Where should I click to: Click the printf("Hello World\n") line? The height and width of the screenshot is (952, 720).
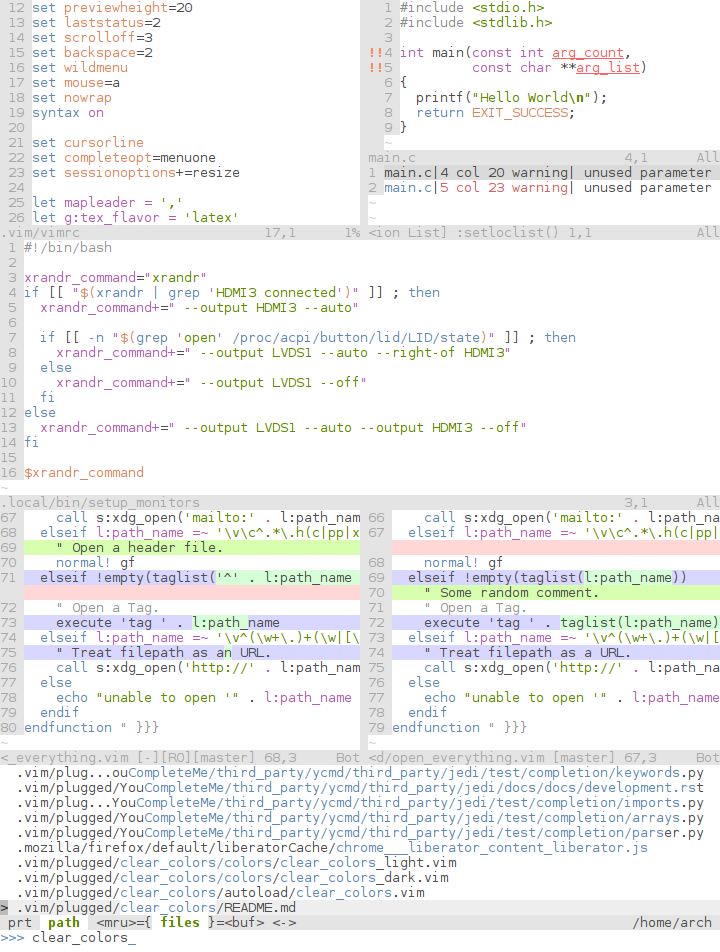point(511,98)
